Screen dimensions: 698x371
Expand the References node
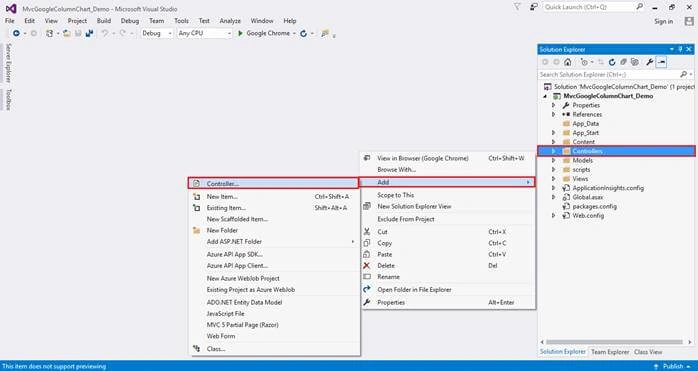(x=553, y=114)
